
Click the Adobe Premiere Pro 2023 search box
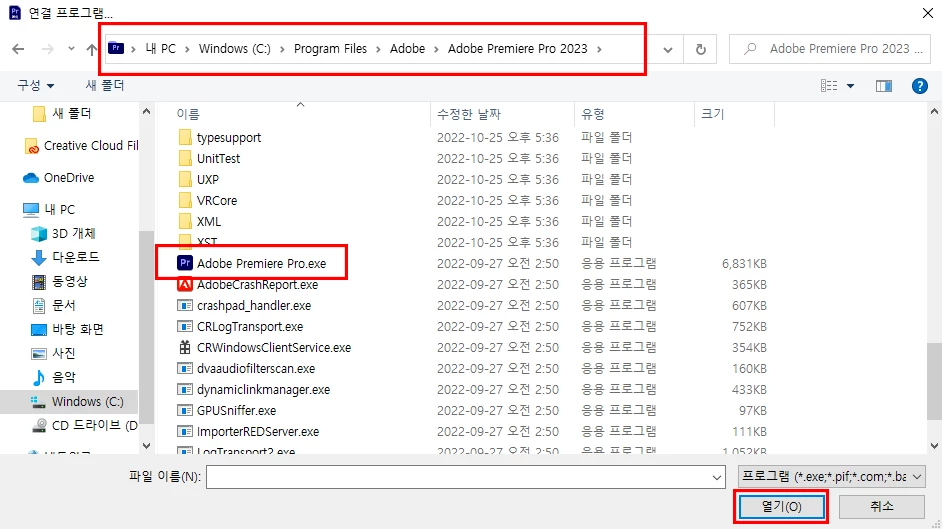click(x=831, y=49)
